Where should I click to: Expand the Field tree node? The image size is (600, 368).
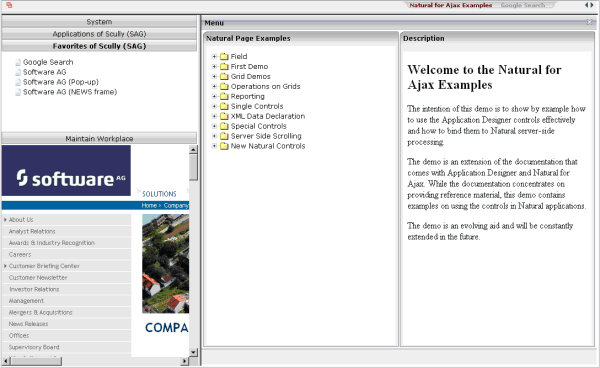pyautogui.click(x=214, y=57)
